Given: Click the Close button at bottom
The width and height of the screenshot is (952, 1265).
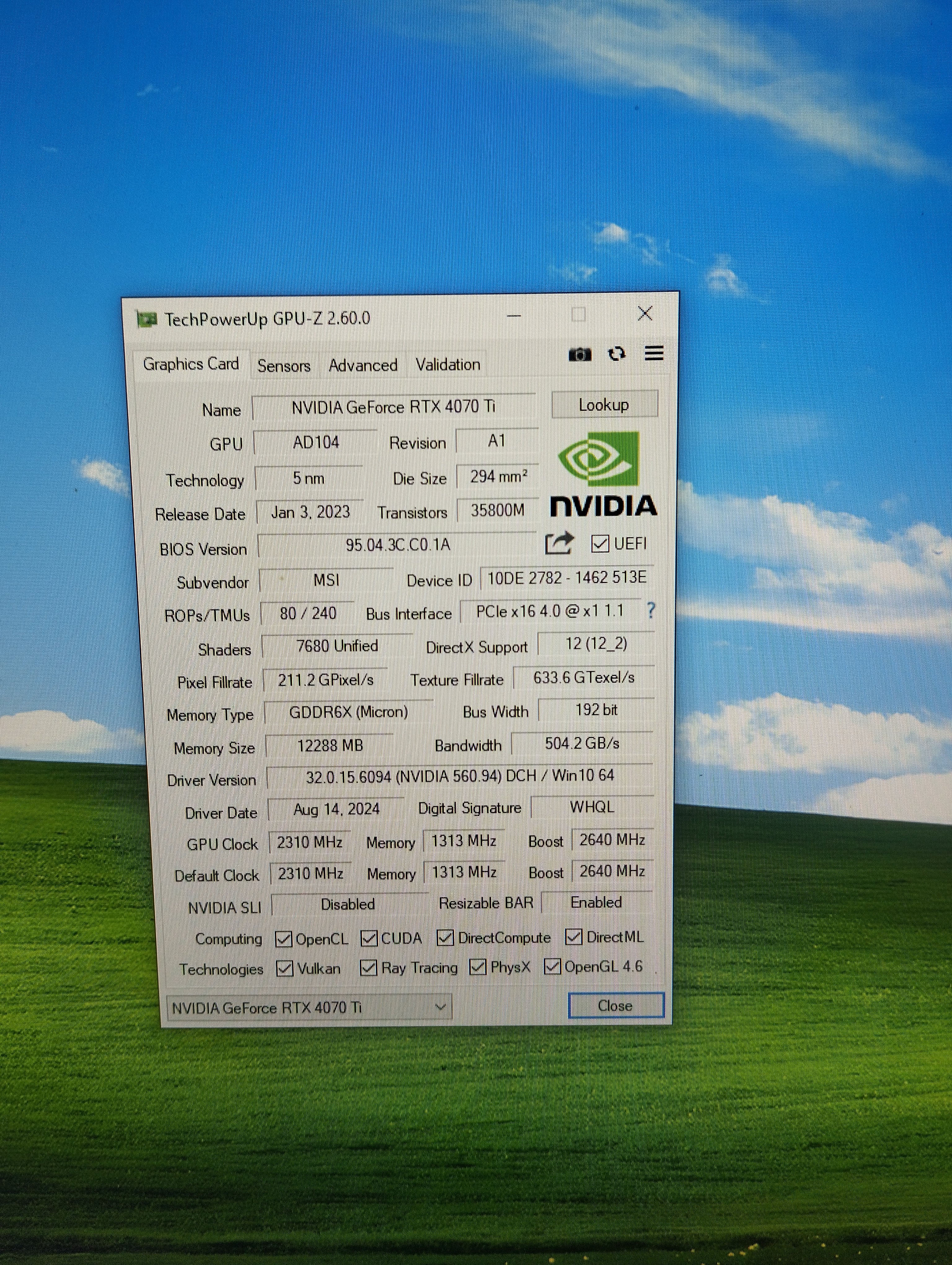Looking at the screenshot, I should [x=615, y=1005].
